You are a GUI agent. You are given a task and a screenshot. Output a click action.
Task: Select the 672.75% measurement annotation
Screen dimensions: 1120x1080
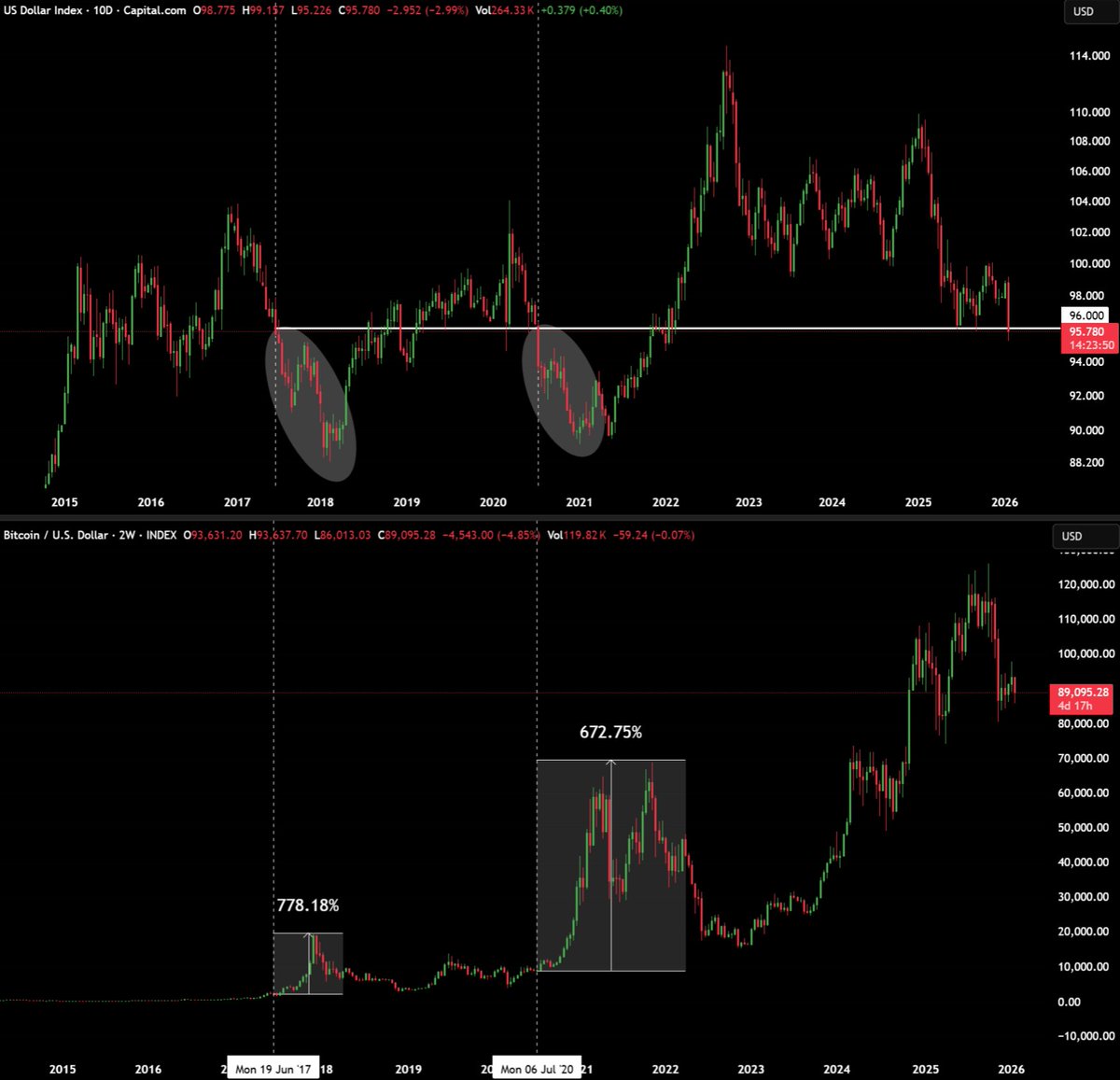tap(611, 733)
